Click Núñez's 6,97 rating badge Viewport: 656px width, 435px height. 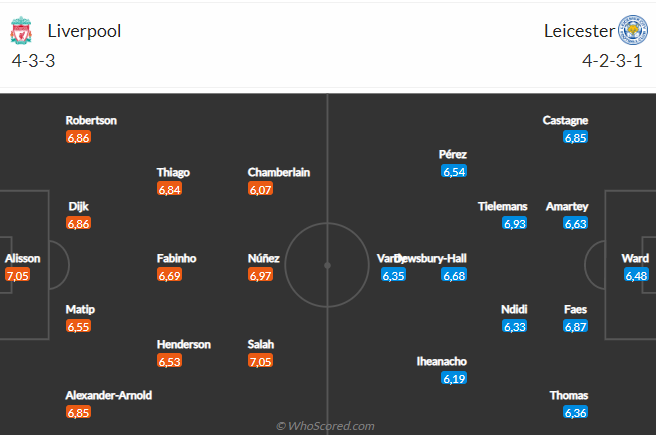coord(261,275)
